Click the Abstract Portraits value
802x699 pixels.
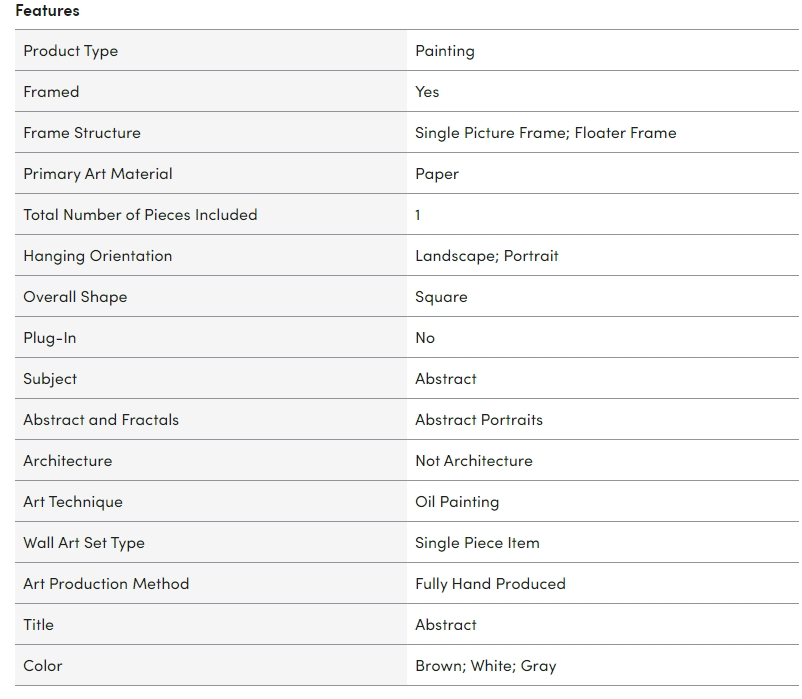[x=479, y=420]
